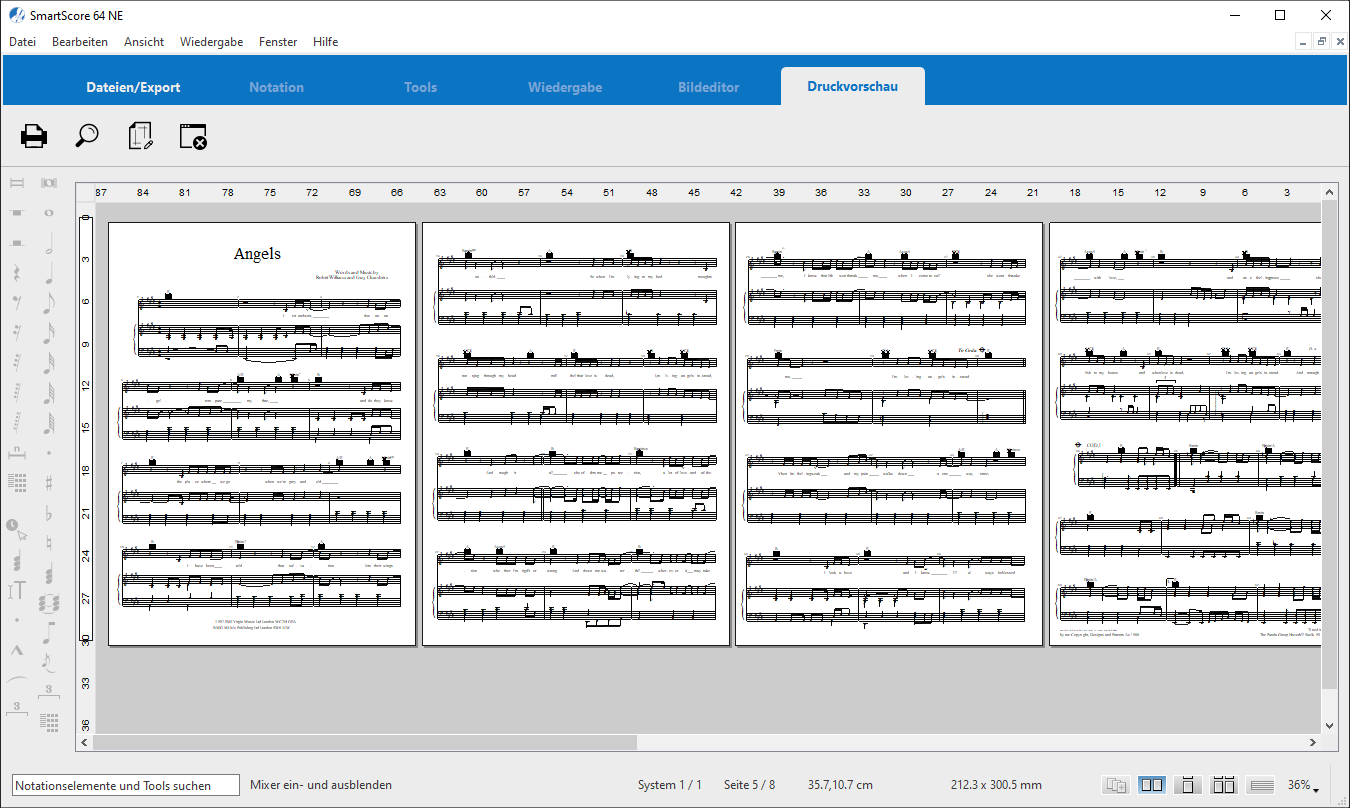This screenshot has width=1350, height=808.
Task: Select the text tool in the palette
Action: pos(17,590)
